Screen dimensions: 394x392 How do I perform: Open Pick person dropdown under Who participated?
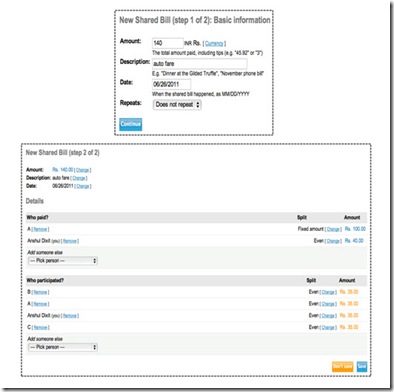[63, 347]
